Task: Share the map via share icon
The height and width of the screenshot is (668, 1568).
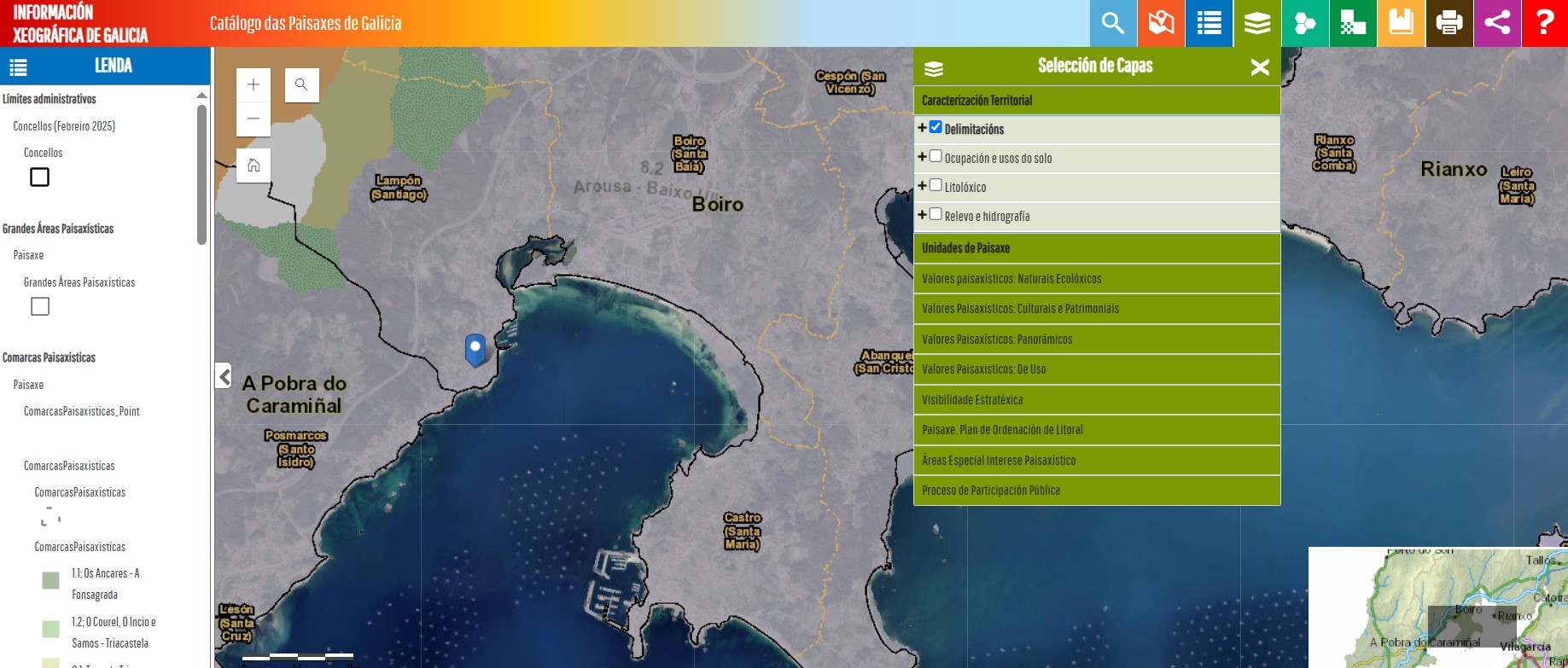Action: [x=1496, y=23]
